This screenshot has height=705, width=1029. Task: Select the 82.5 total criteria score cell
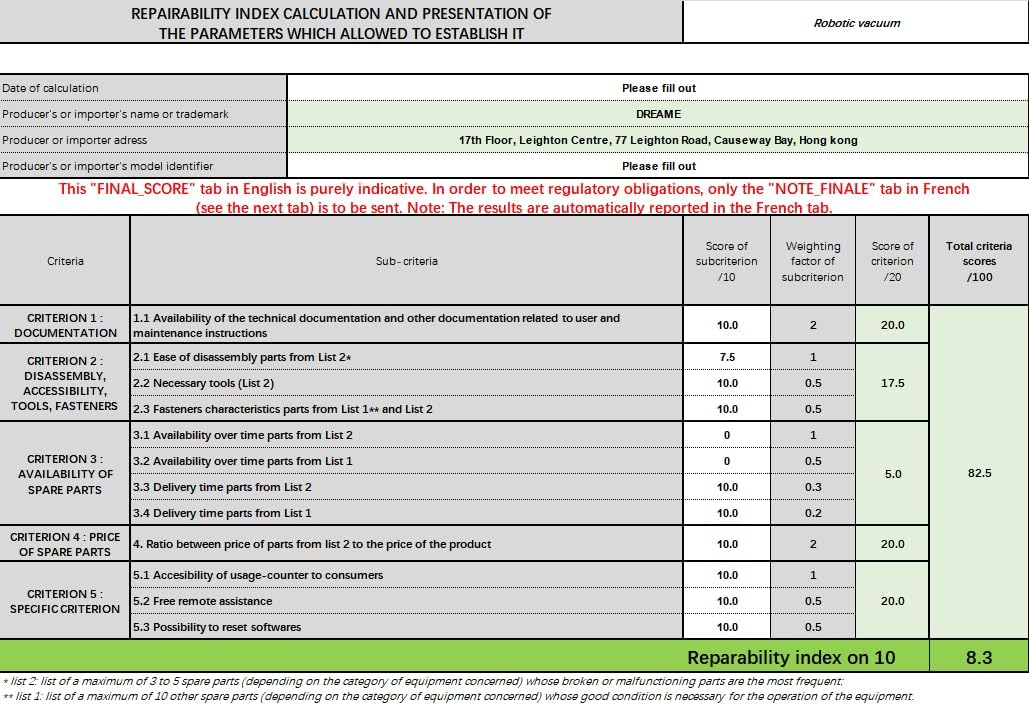tap(979, 473)
